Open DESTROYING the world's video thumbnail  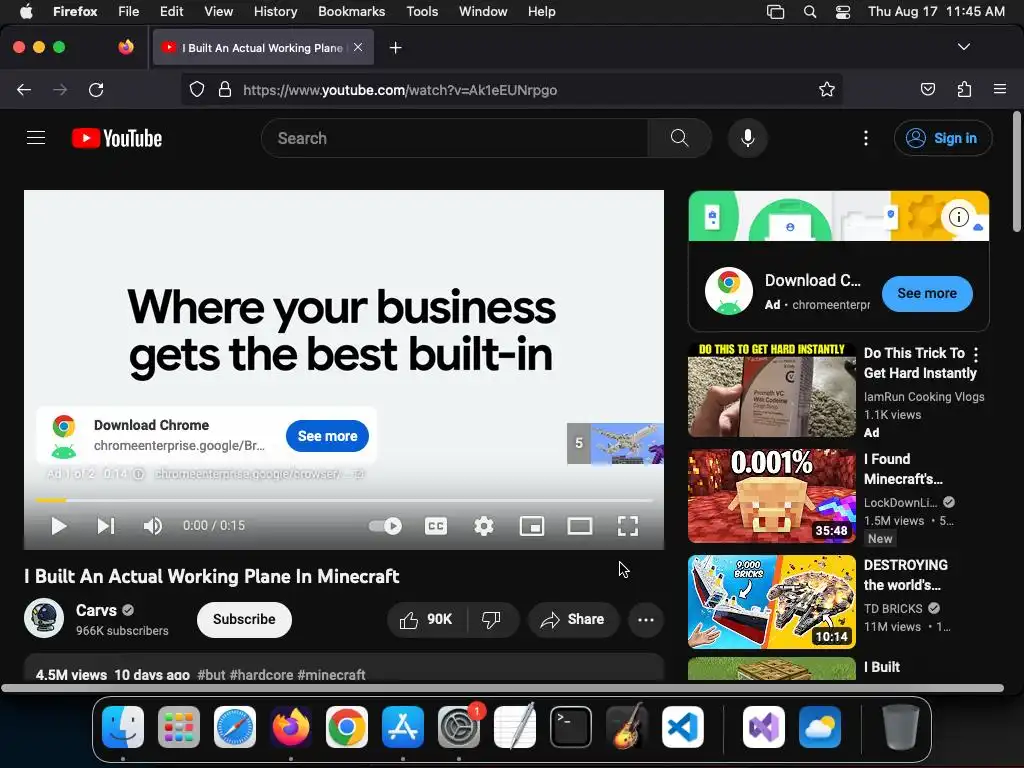click(x=772, y=601)
